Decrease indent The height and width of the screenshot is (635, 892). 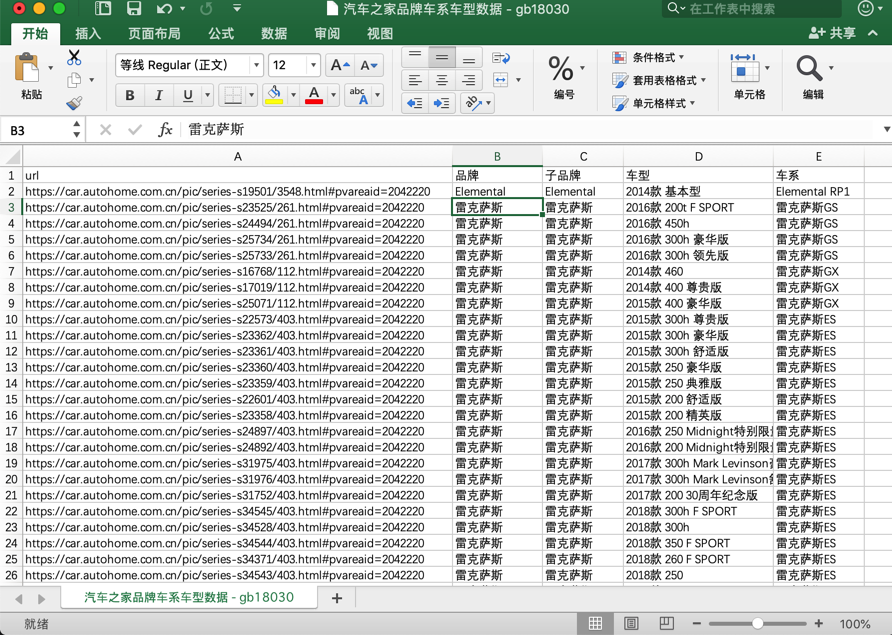tap(415, 103)
